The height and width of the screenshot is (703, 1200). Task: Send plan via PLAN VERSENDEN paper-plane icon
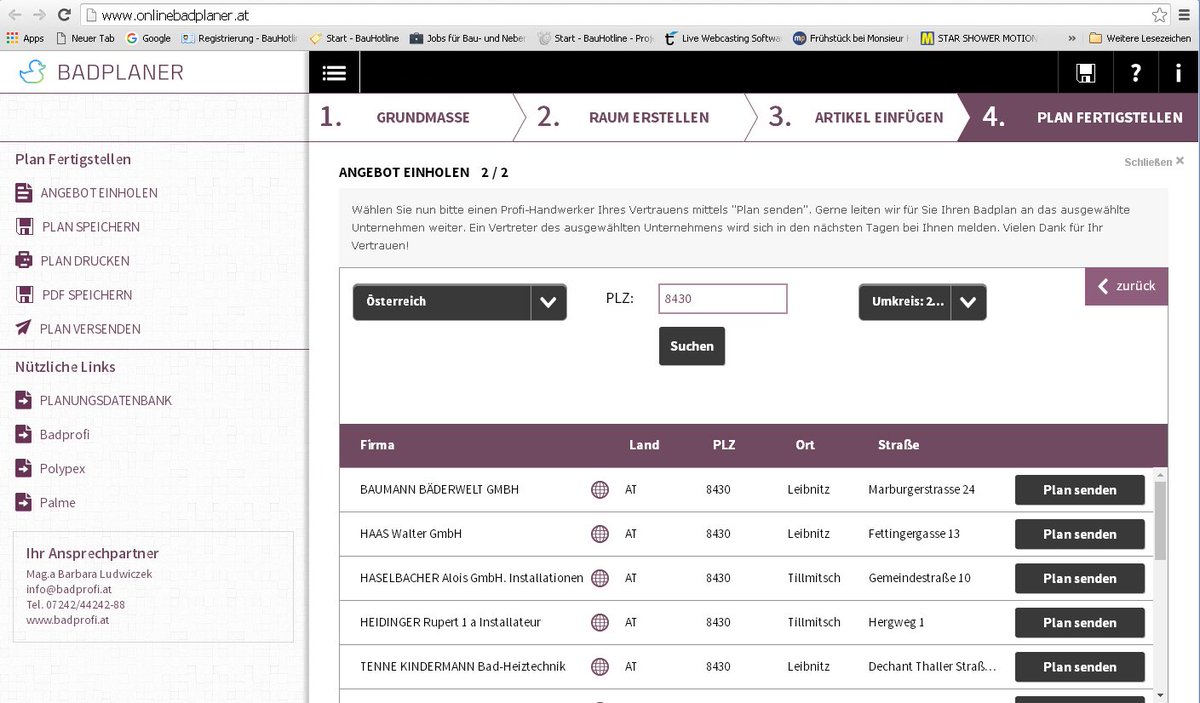[22, 328]
